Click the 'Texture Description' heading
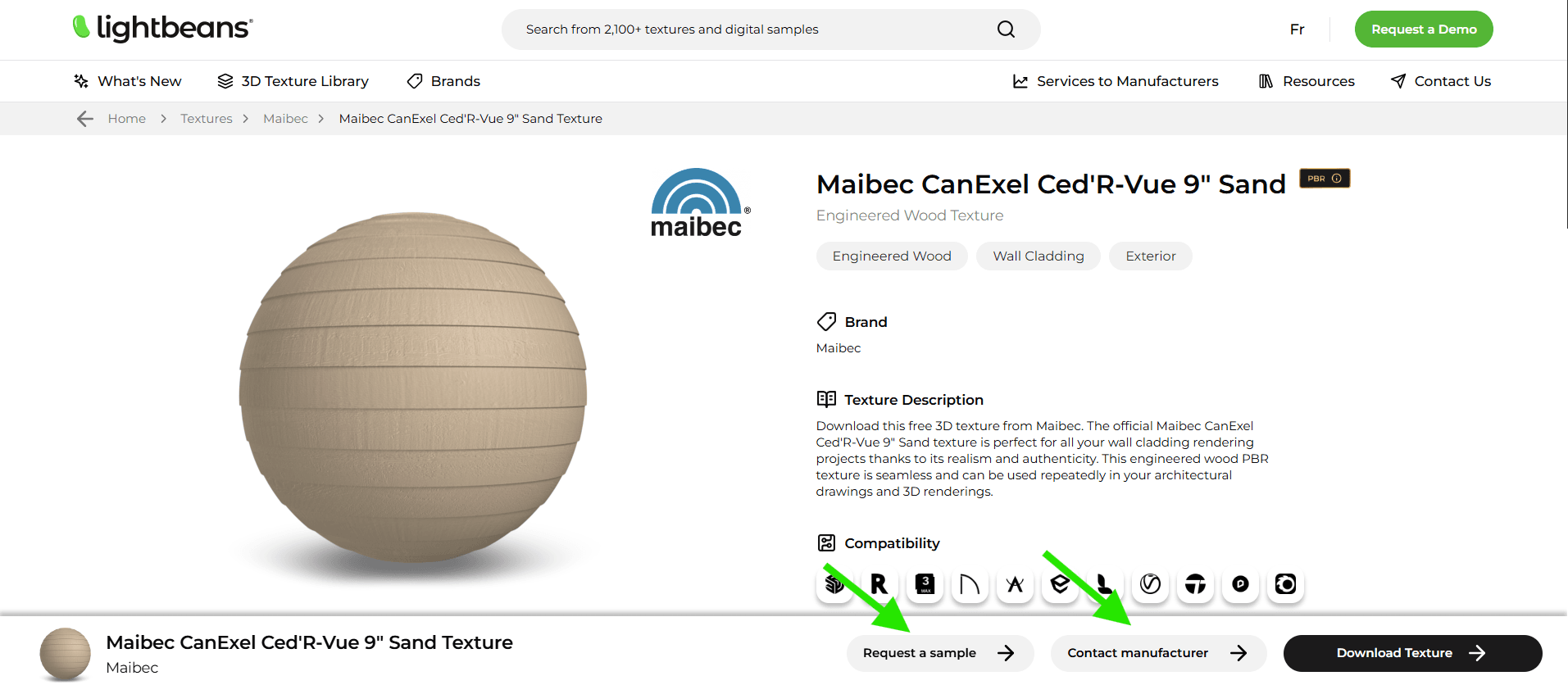Viewport: 1568px width, 685px height. [914, 400]
